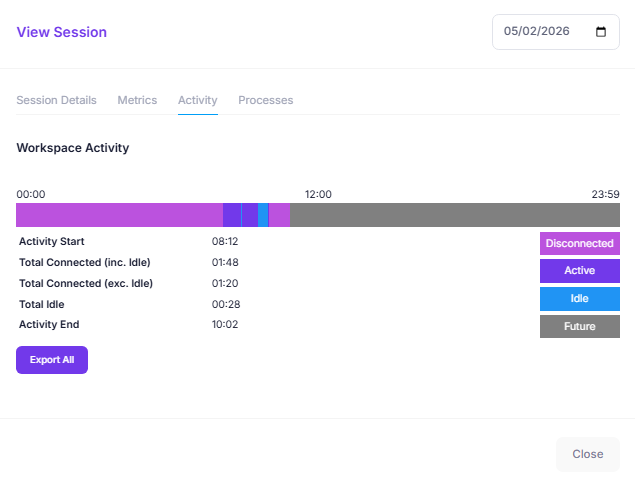The height and width of the screenshot is (484, 635).
Task: Click the first violet active segment in timeline
Action: pyautogui.click(x=231, y=215)
